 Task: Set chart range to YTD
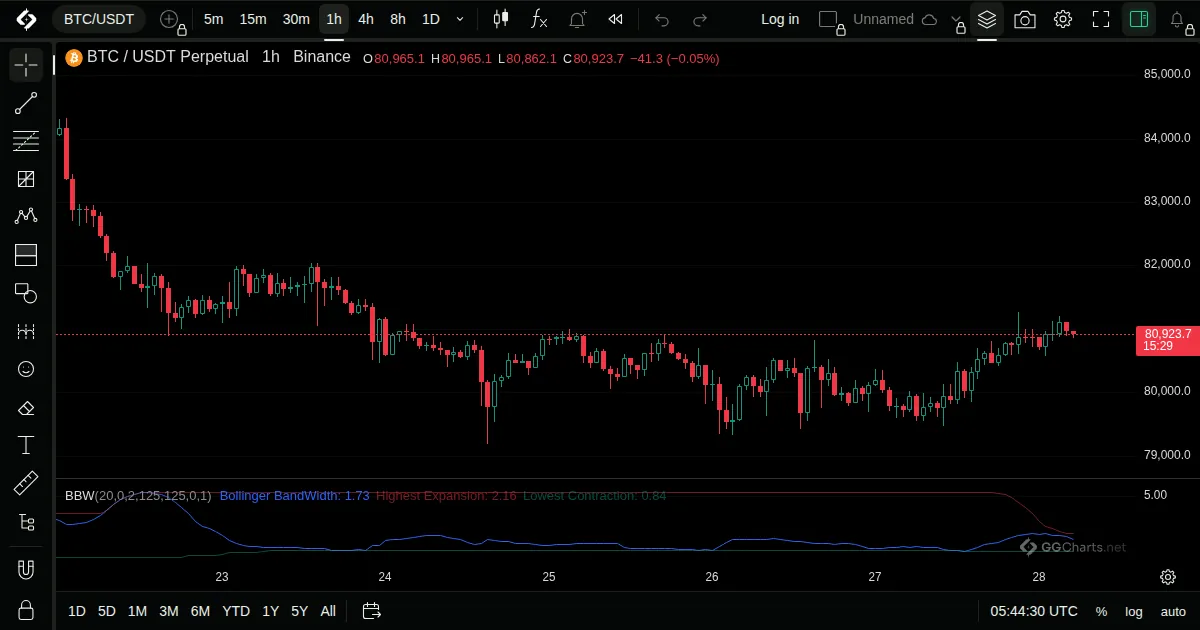(236, 611)
